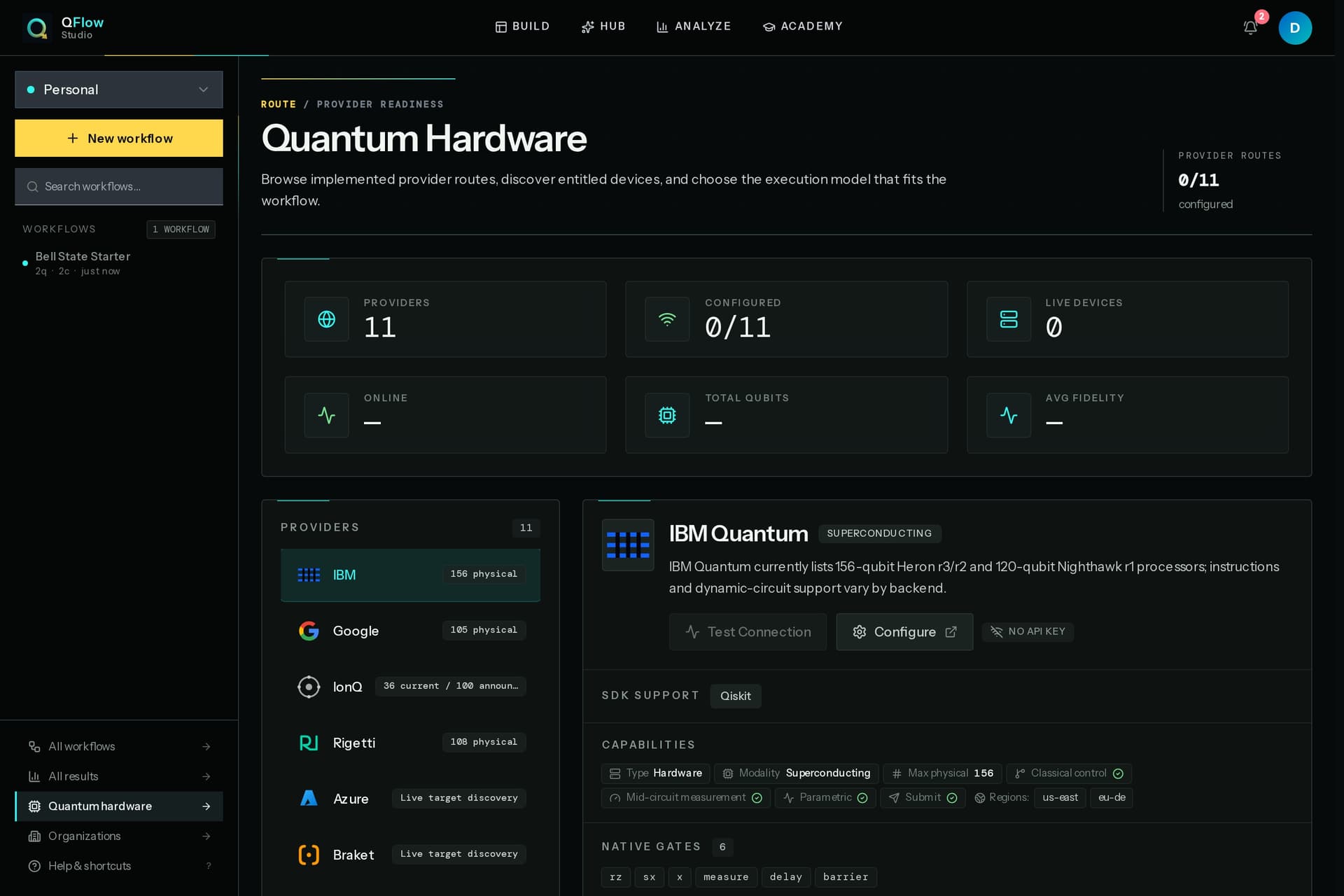This screenshot has height=896, width=1344.
Task: Click the All workflows sidebar icon
Action: [x=34, y=747]
